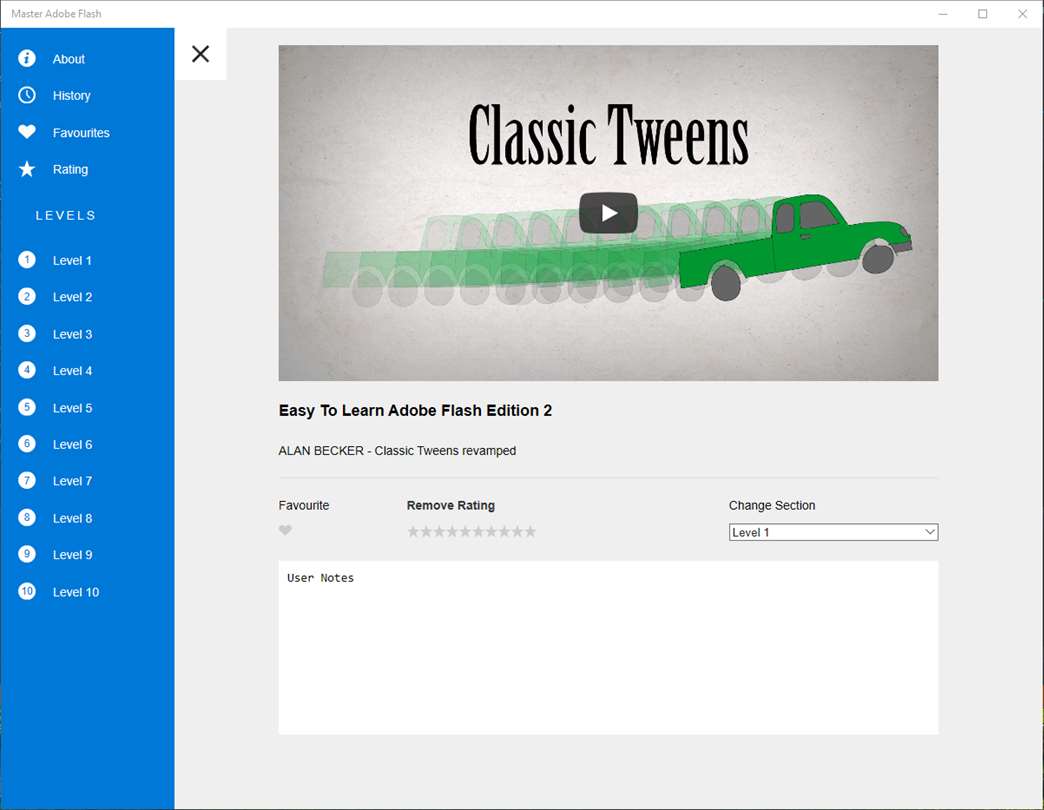
Task: Go to Level 1 numbered circle icon
Action: 27,260
